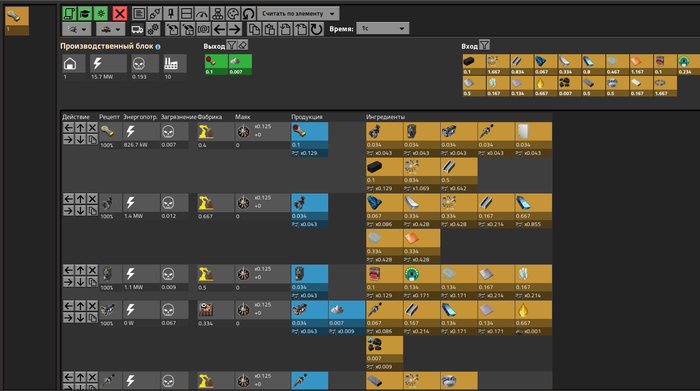Click input ingredient showing 0.8
Screen dimensions: 700x391
[594, 64]
